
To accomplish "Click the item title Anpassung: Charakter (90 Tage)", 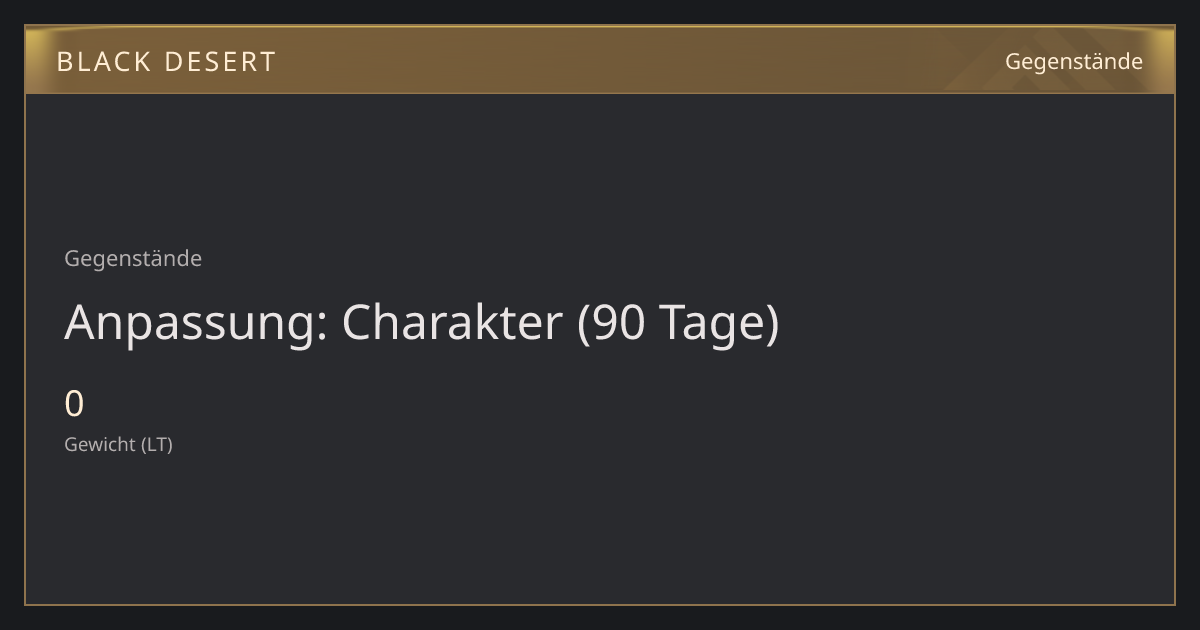I will 421,323.
